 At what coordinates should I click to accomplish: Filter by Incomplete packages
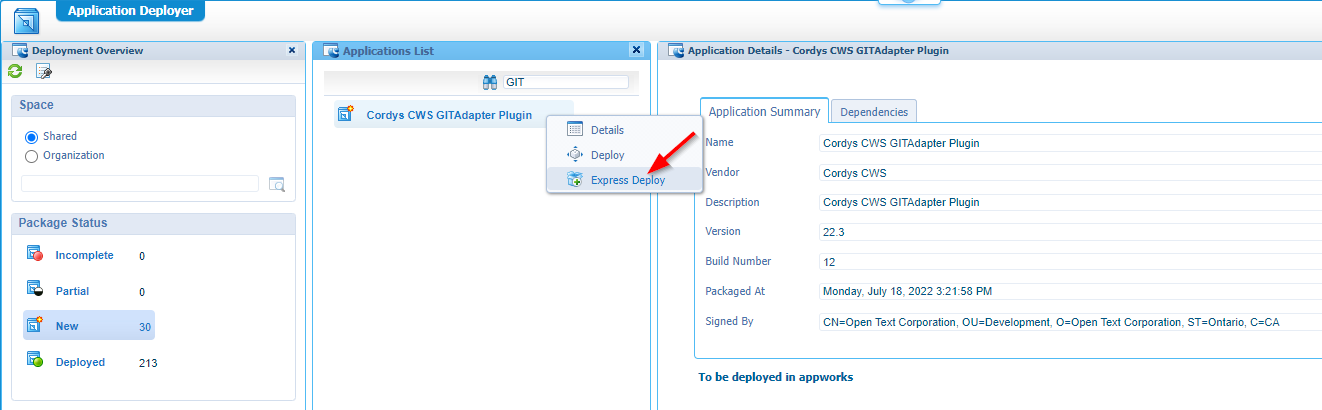tap(84, 255)
